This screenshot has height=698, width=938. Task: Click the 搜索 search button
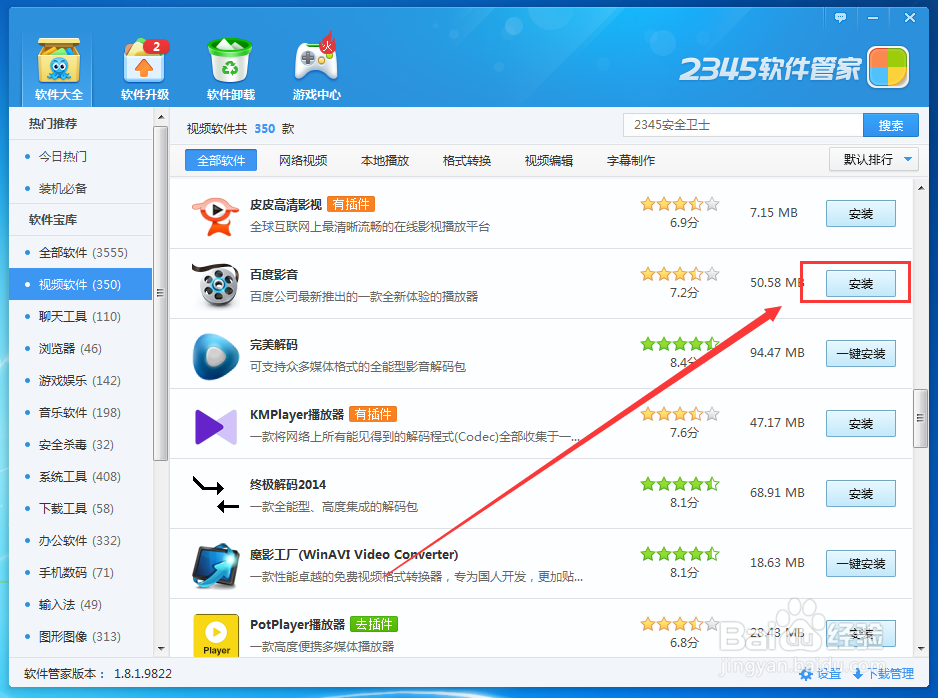[x=891, y=125]
